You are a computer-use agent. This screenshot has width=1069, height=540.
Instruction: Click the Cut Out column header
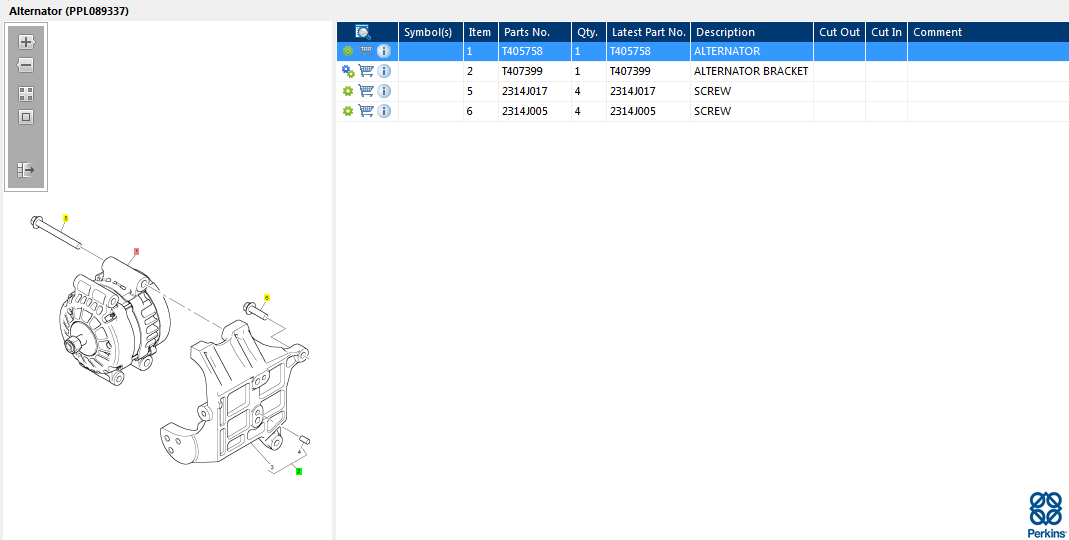[x=839, y=32]
